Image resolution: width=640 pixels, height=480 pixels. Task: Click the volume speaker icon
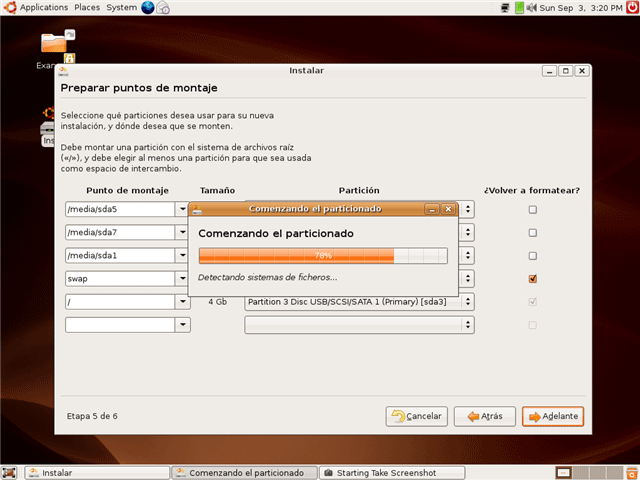pos(530,8)
